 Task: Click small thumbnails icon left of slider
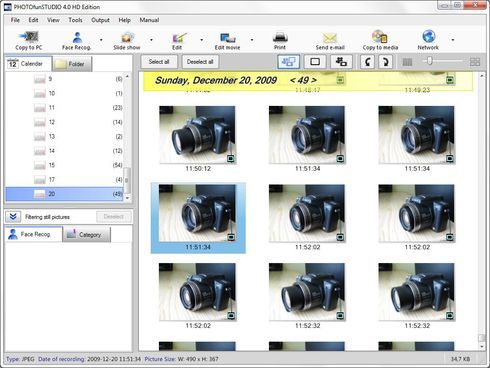pos(407,62)
